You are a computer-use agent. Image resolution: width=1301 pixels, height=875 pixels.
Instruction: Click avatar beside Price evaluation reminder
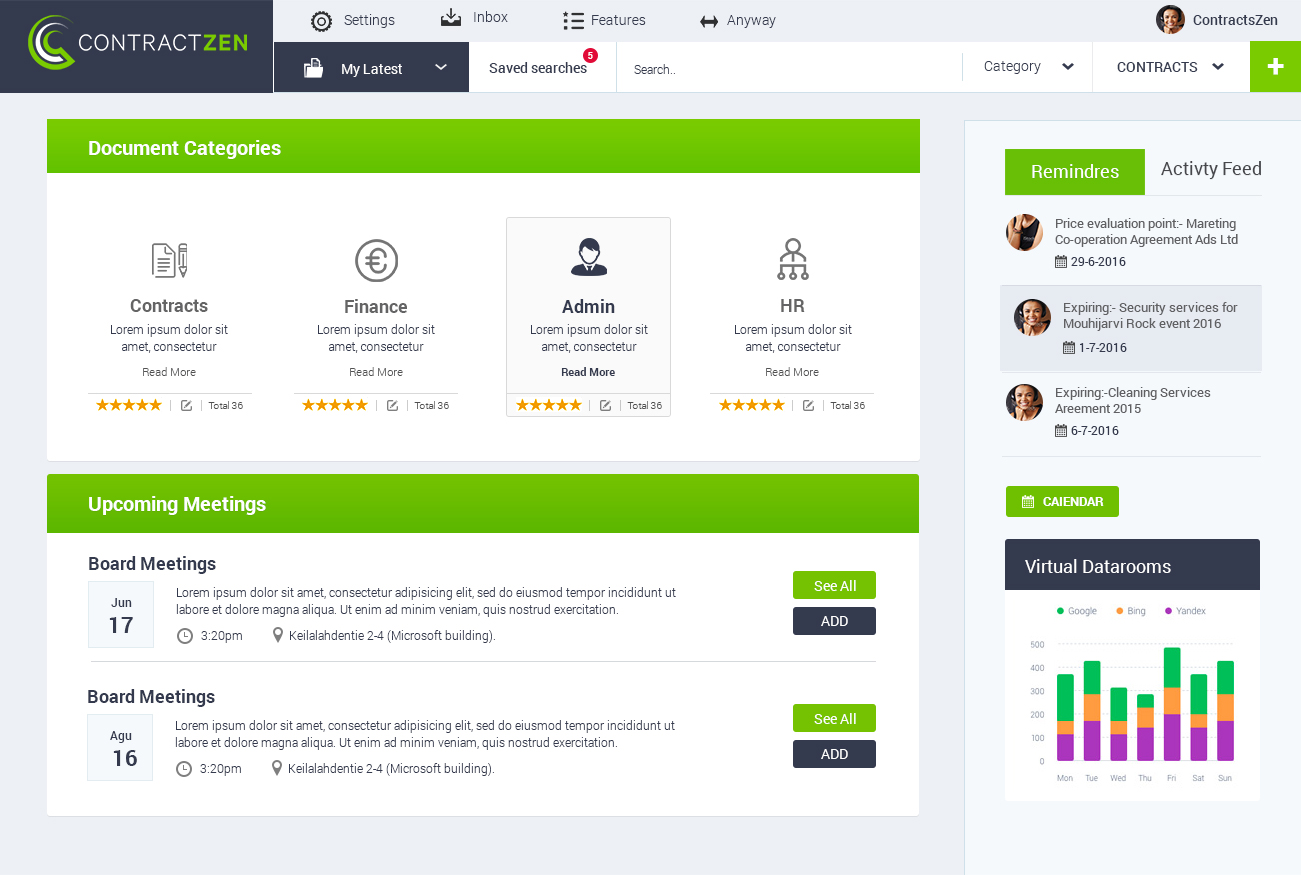click(x=1024, y=232)
